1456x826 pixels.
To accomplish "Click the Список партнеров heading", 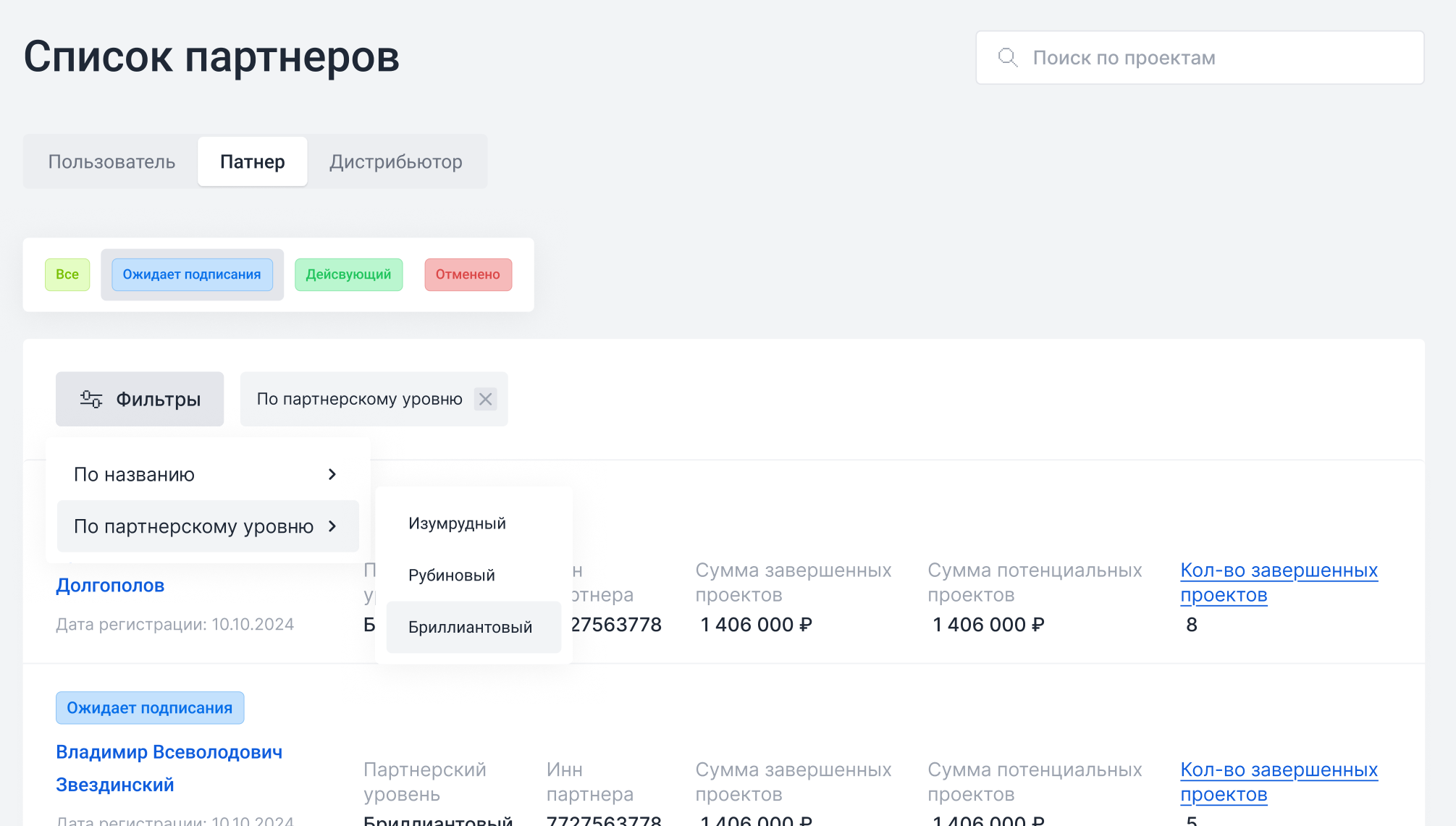I will coord(211,56).
